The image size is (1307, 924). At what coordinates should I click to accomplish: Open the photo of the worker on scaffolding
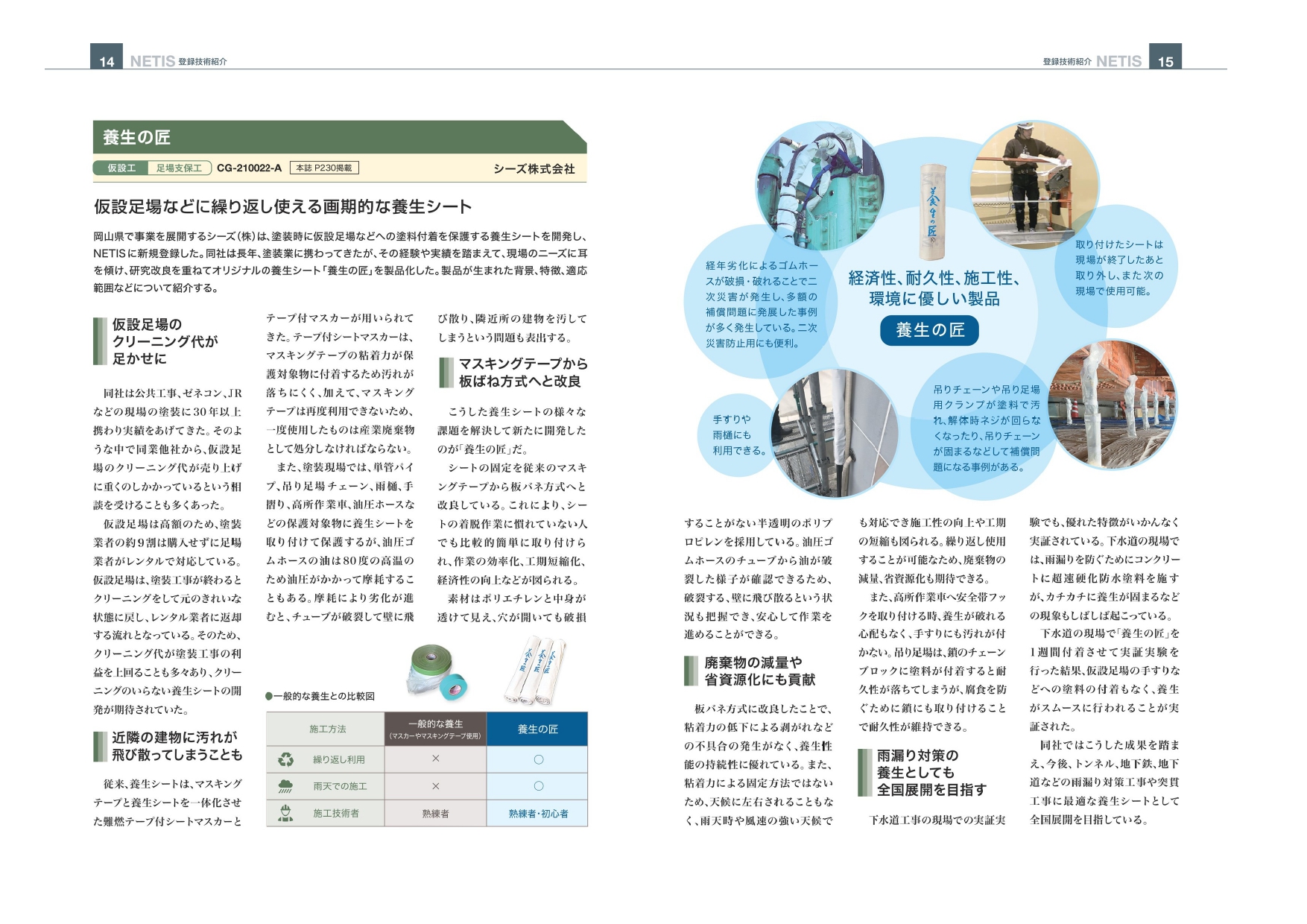click(x=1034, y=186)
